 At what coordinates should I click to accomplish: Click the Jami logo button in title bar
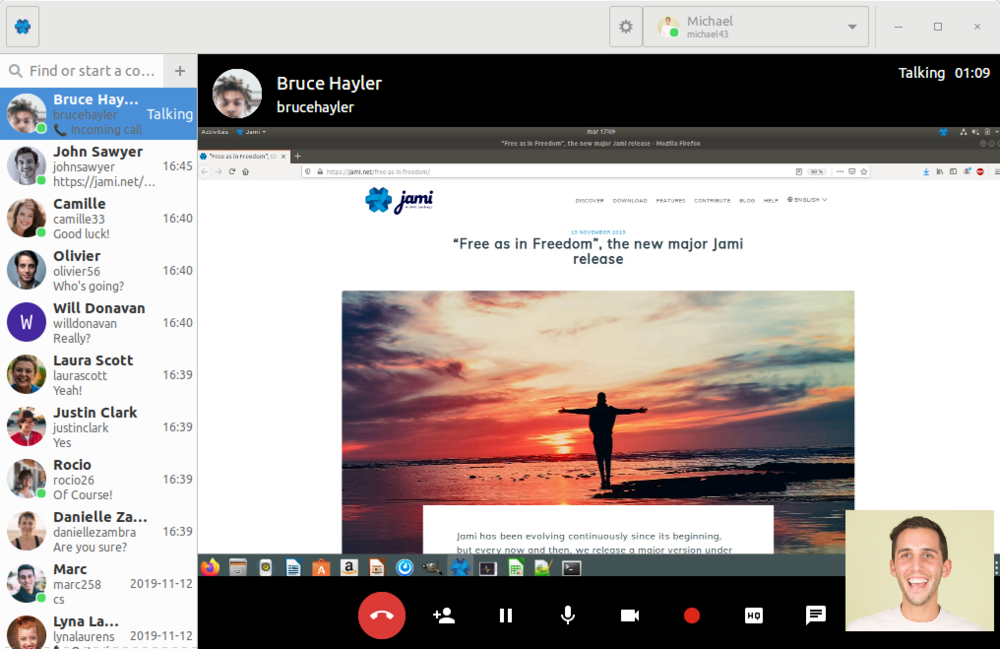coord(23,27)
